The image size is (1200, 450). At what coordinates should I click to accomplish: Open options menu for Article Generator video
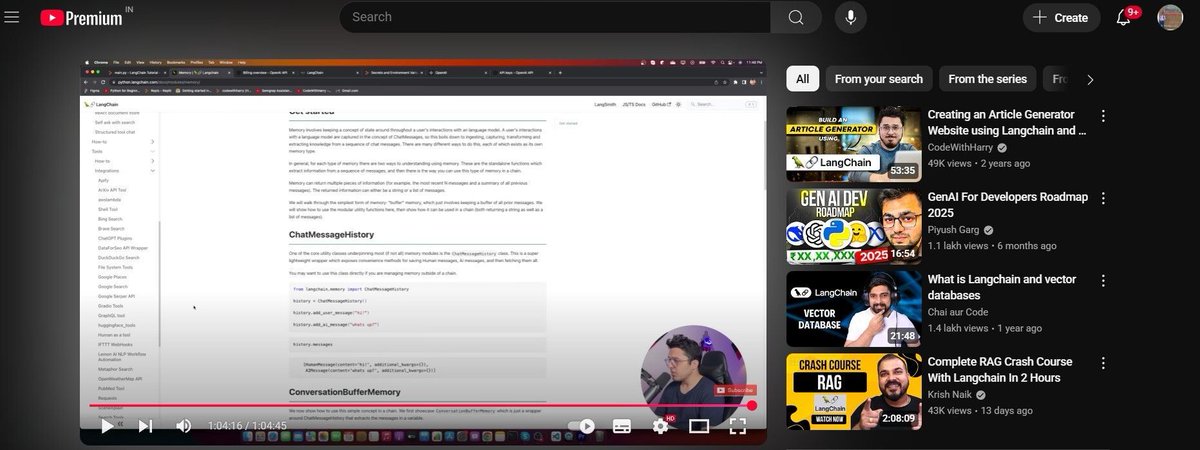(x=1104, y=116)
